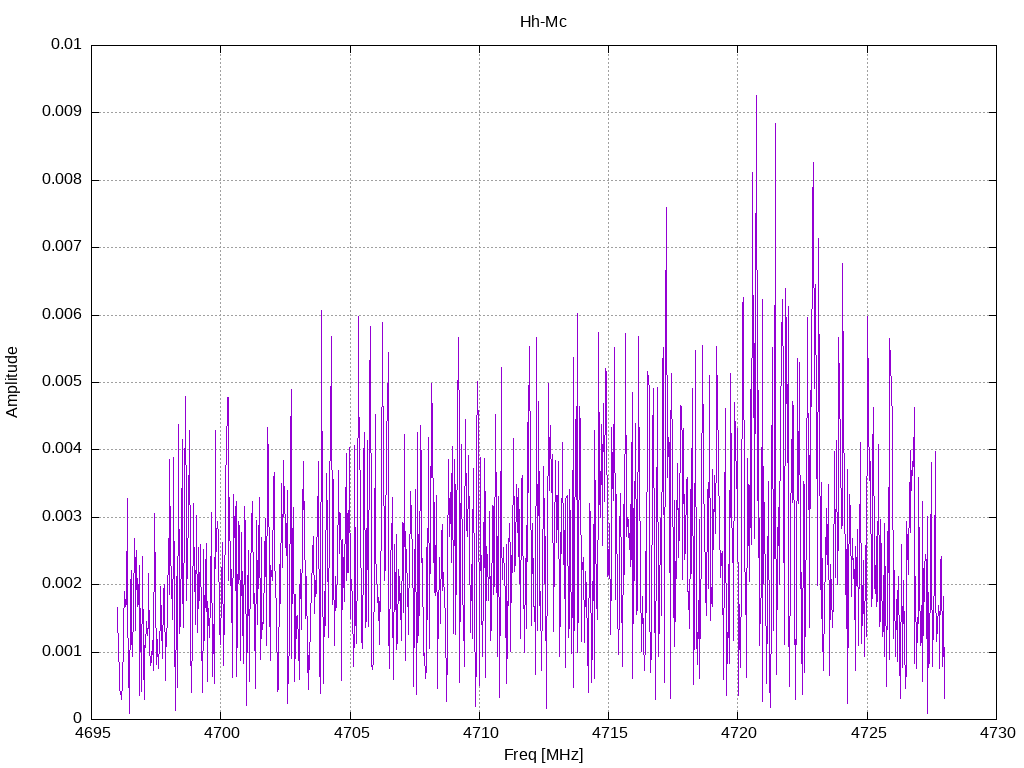Click the 4705 x-axis tick label
Viewport: 1024px width, 768px height.
[351, 733]
